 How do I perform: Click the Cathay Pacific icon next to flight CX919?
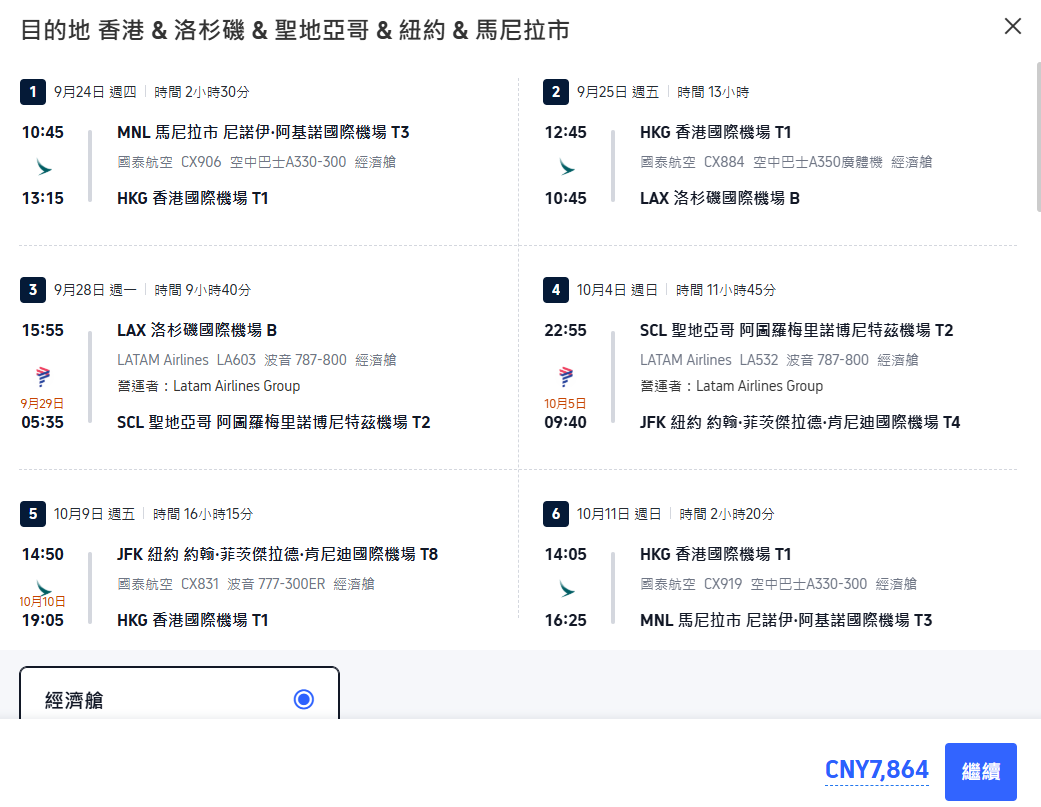coord(567,590)
